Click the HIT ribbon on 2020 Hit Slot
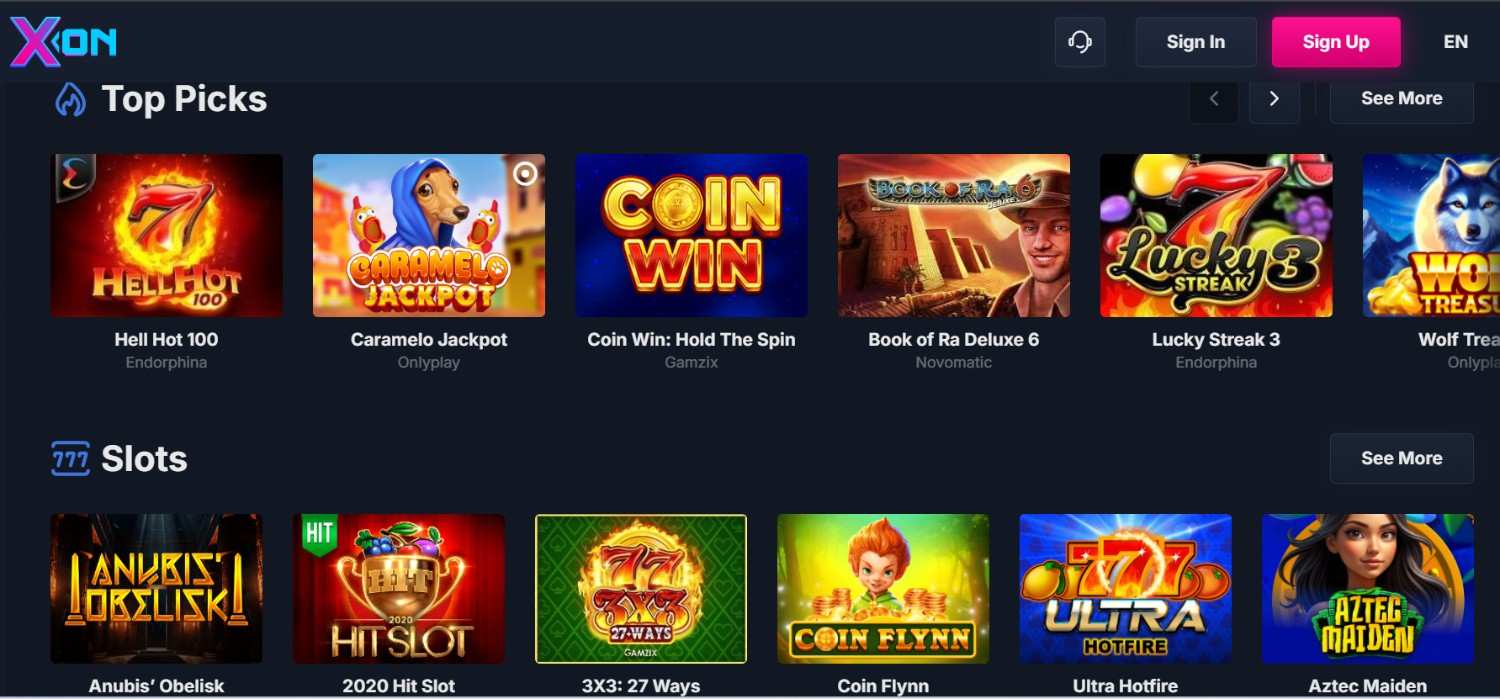 (x=319, y=535)
